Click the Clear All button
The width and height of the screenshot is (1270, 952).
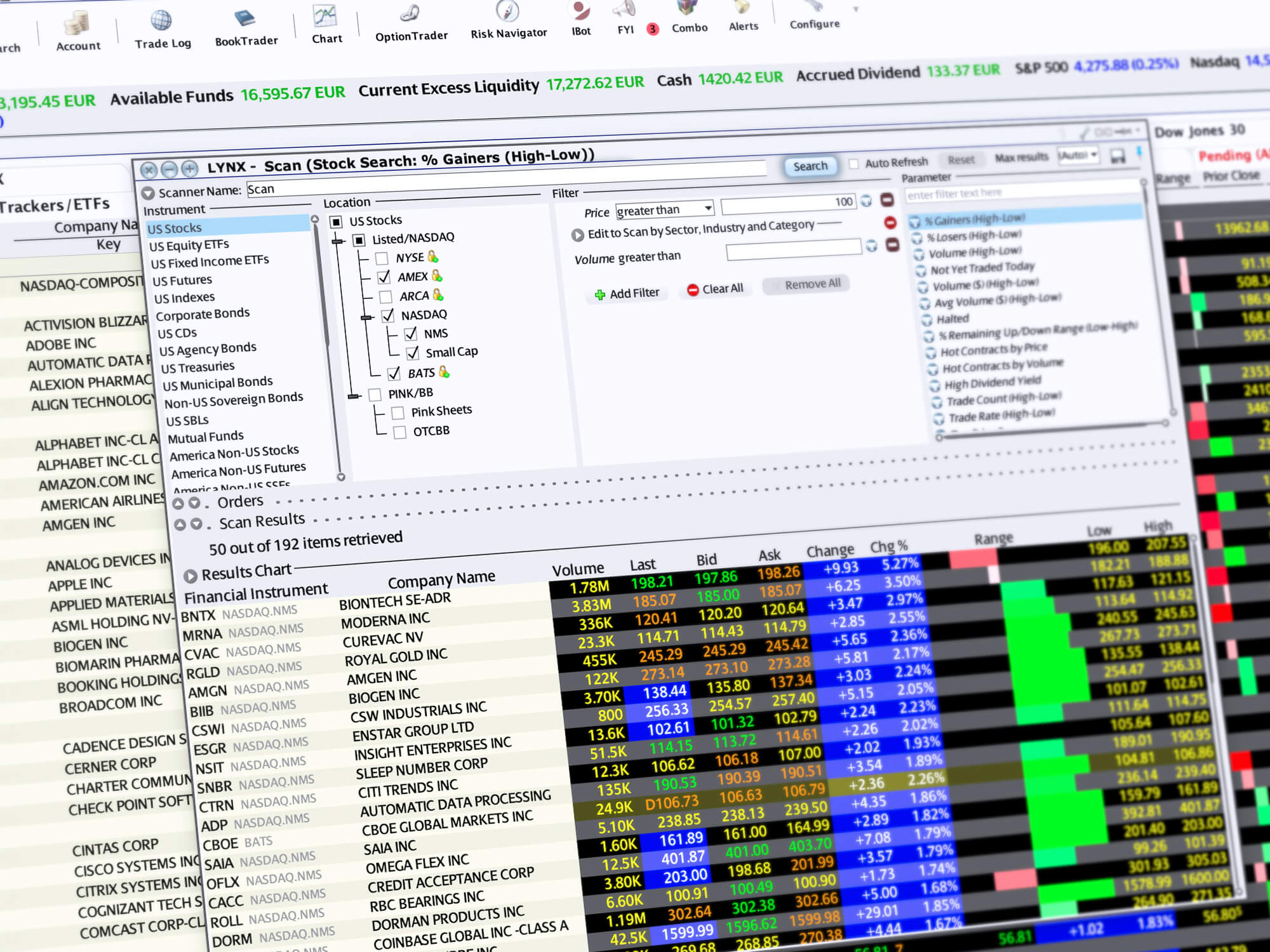pos(715,289)
